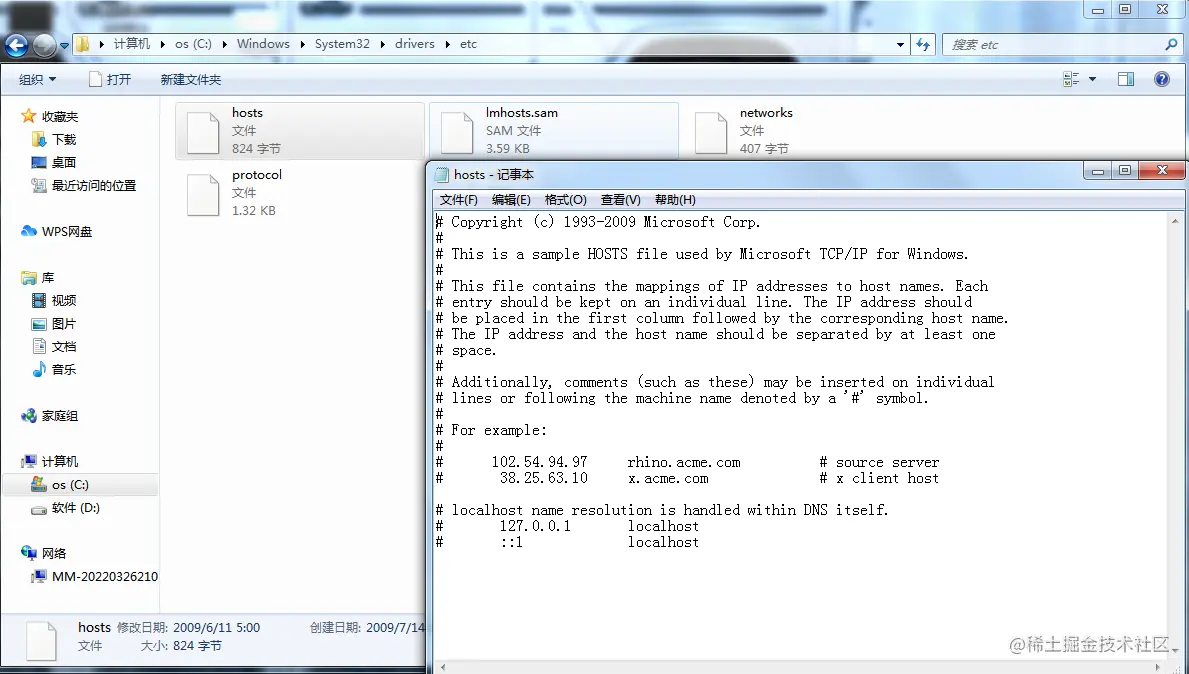Select the System32 breadcrumb in the address bar

tap(342, 44)
